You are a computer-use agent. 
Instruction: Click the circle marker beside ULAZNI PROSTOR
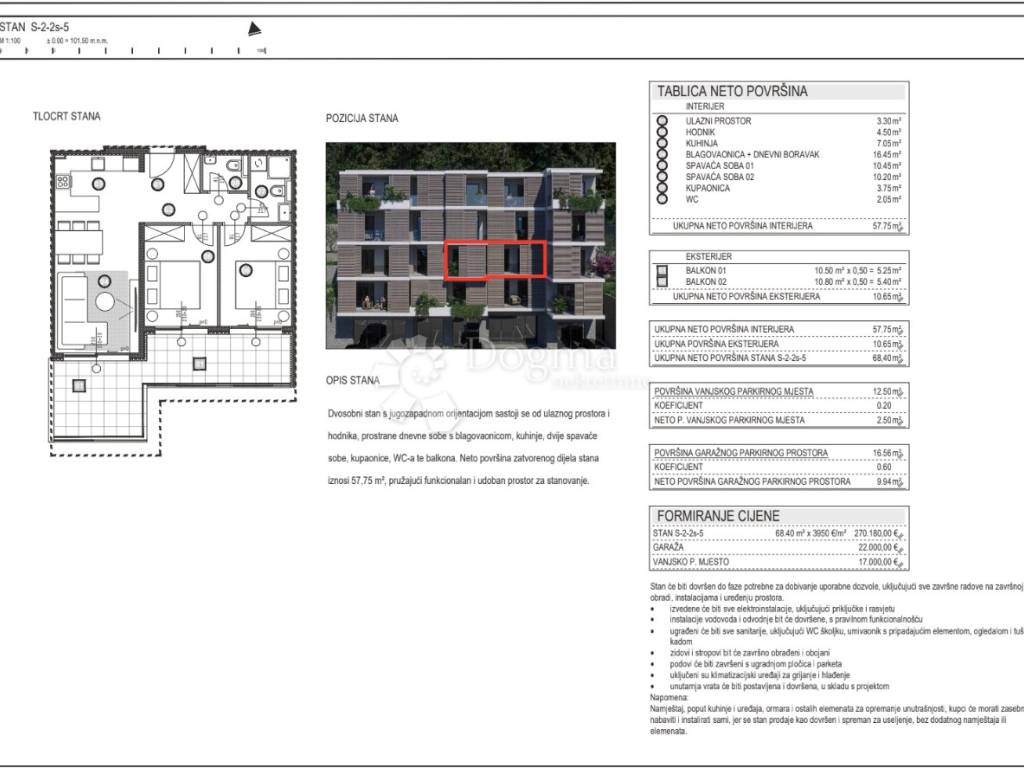tap(661, 120)
